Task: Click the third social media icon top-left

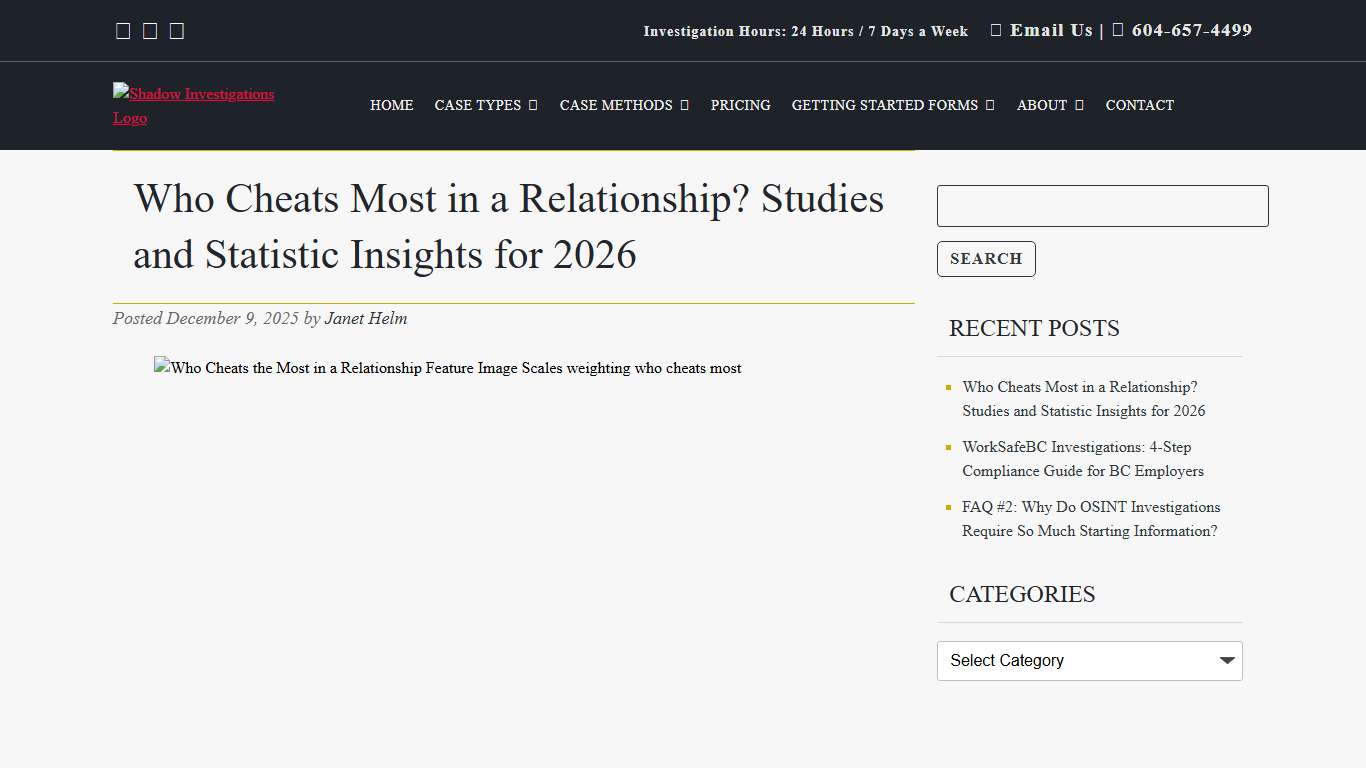Action: coord(177,30)
